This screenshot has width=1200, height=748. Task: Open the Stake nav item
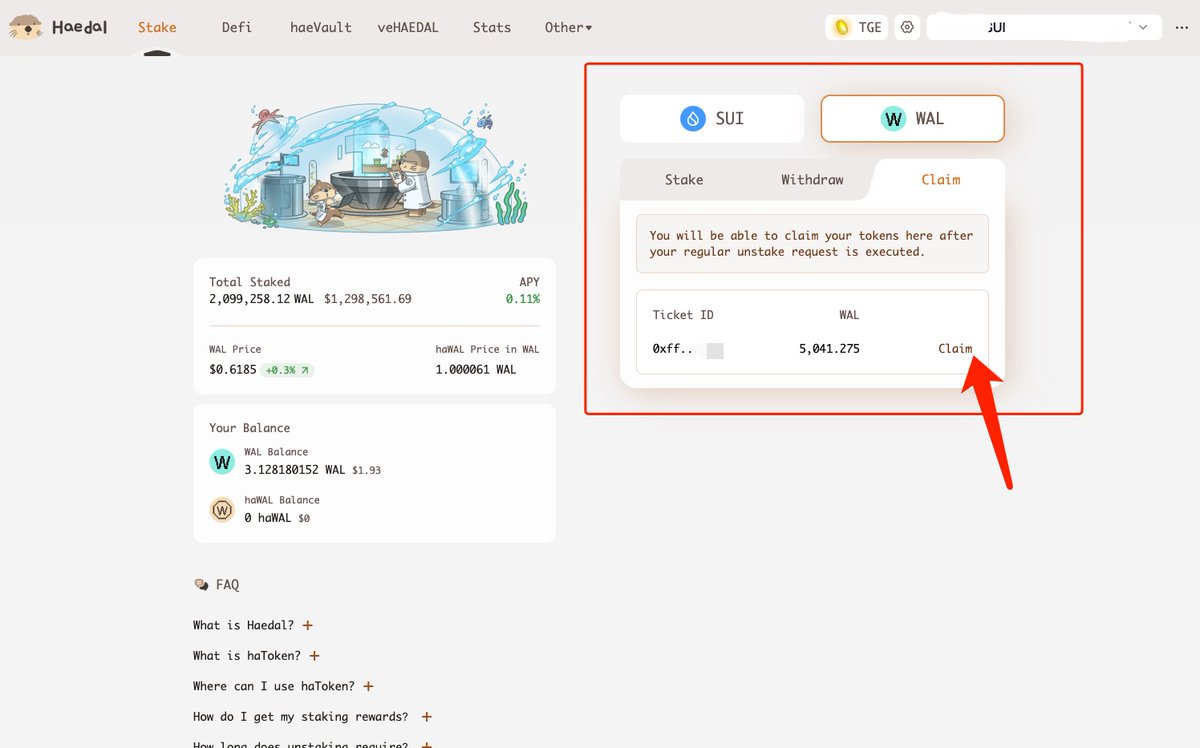[157, 27]
